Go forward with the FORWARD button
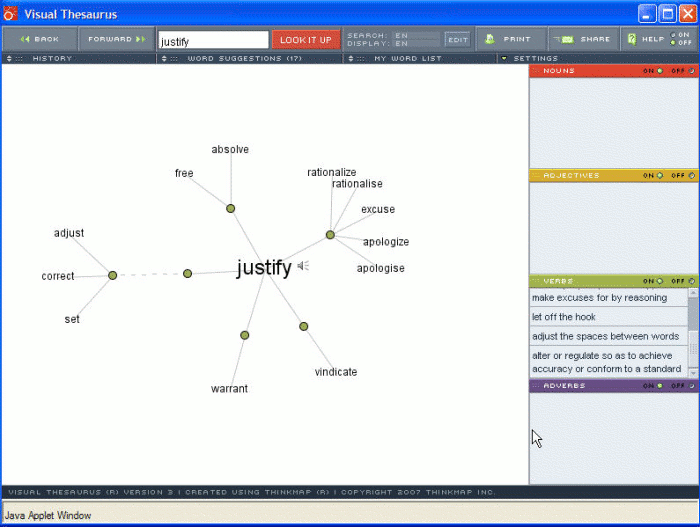The image size is (700, 527). (117, 39)
